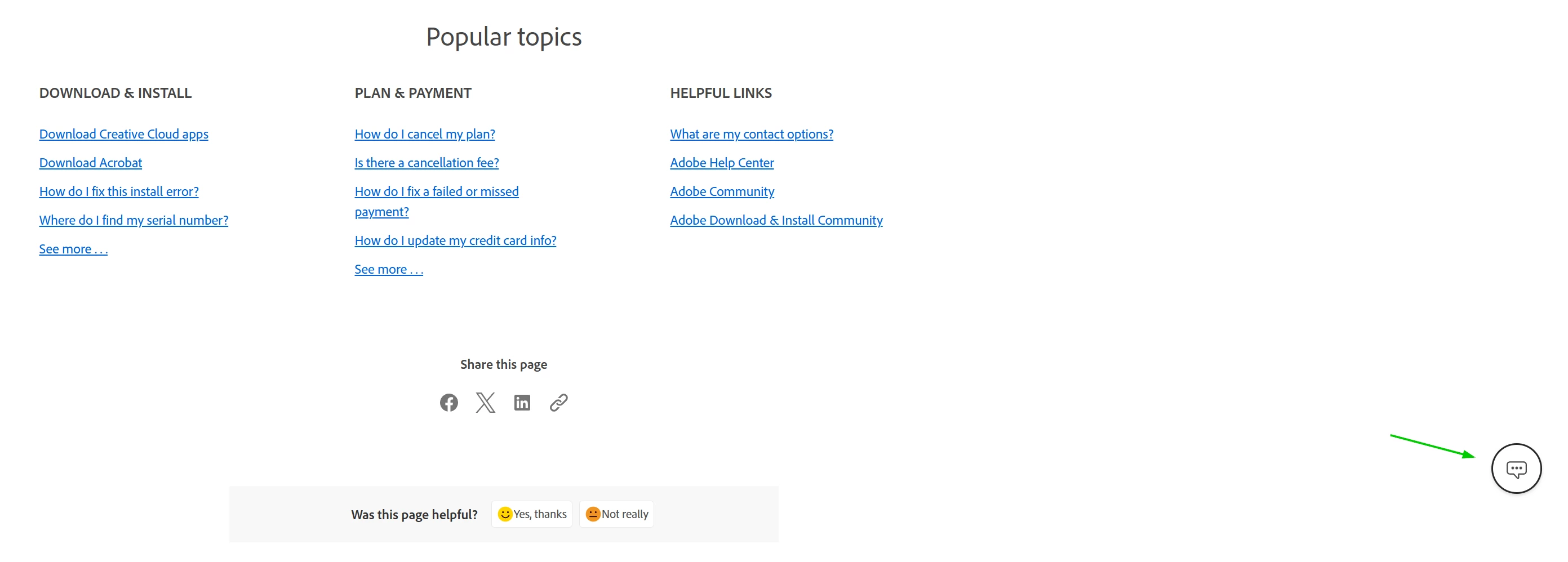
Task: Share the page on X (Twitter)
Action: 485,403
